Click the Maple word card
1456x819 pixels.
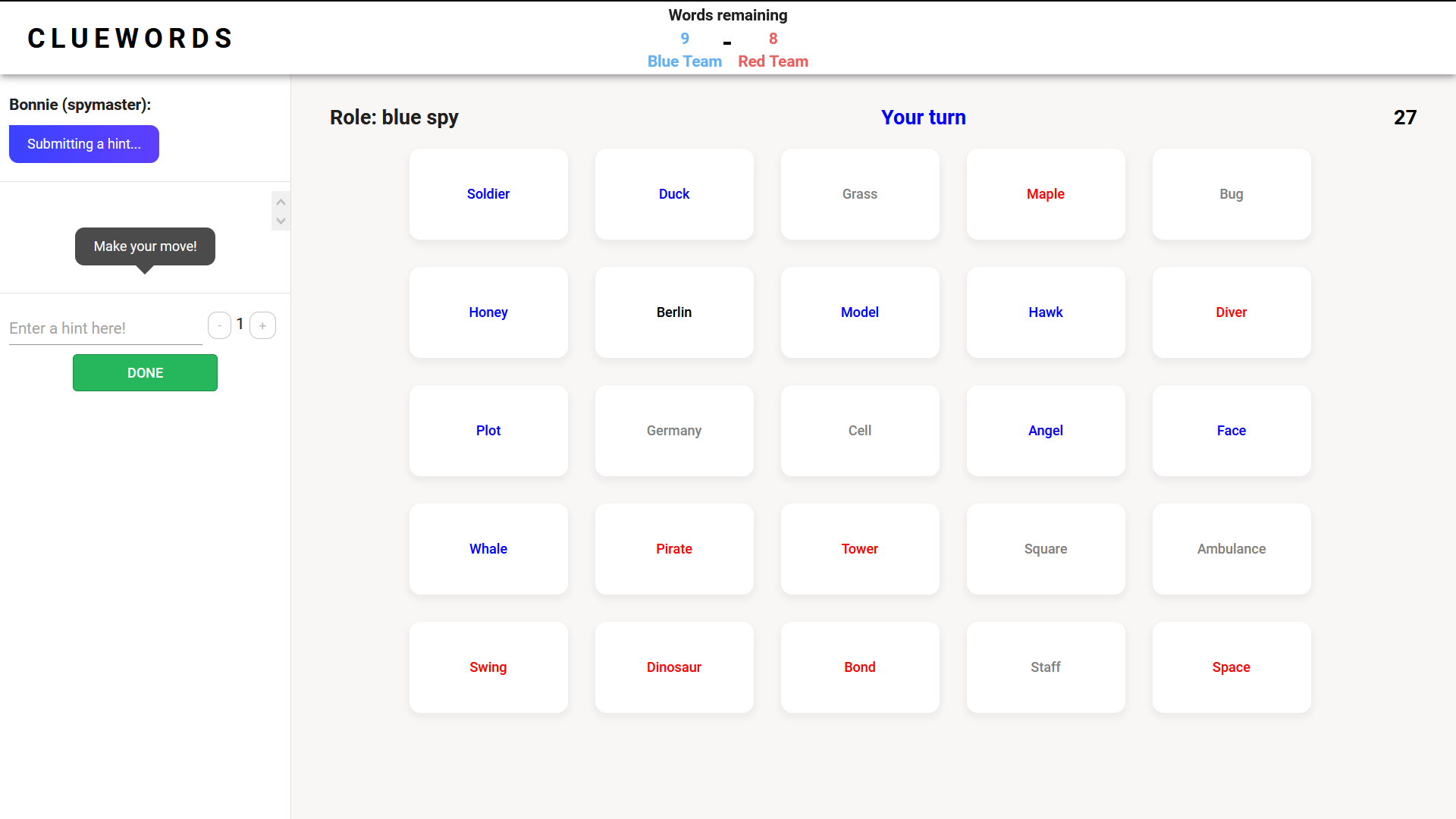click(x=1046, y=194)
